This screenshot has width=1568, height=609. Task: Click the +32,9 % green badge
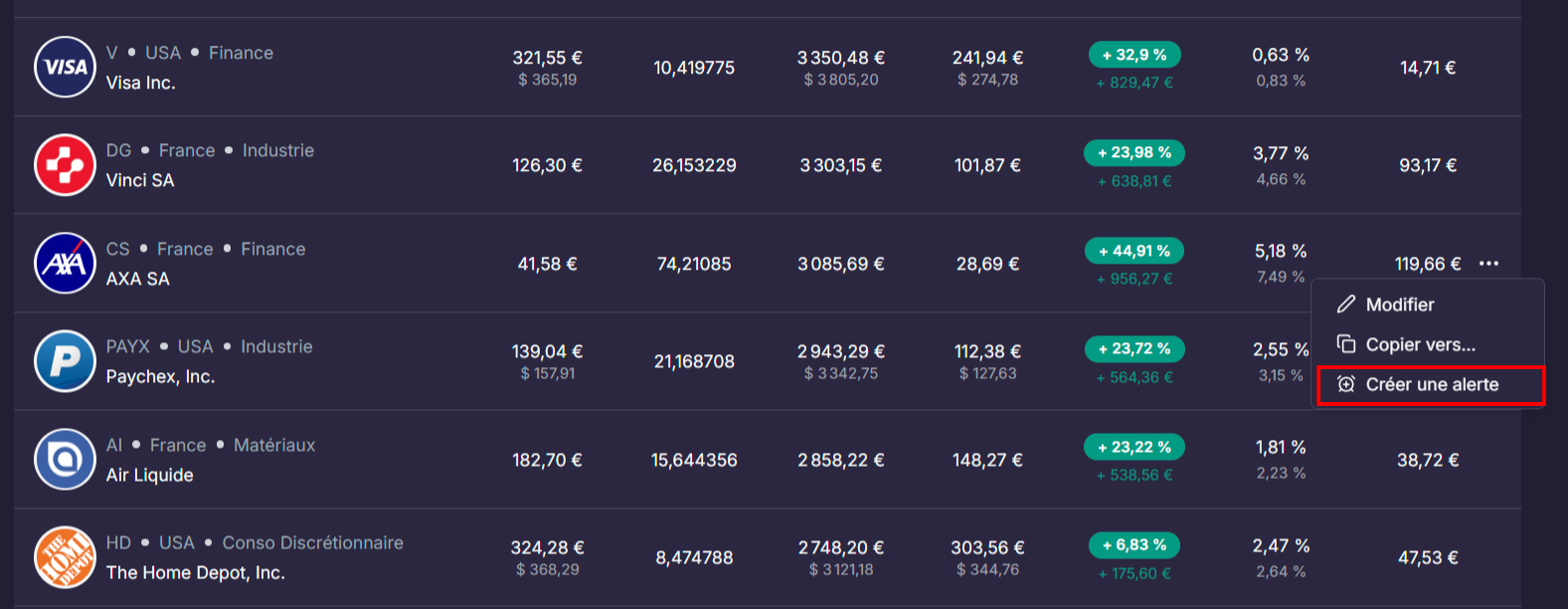pyautogui.click(x=1134, y=55)
